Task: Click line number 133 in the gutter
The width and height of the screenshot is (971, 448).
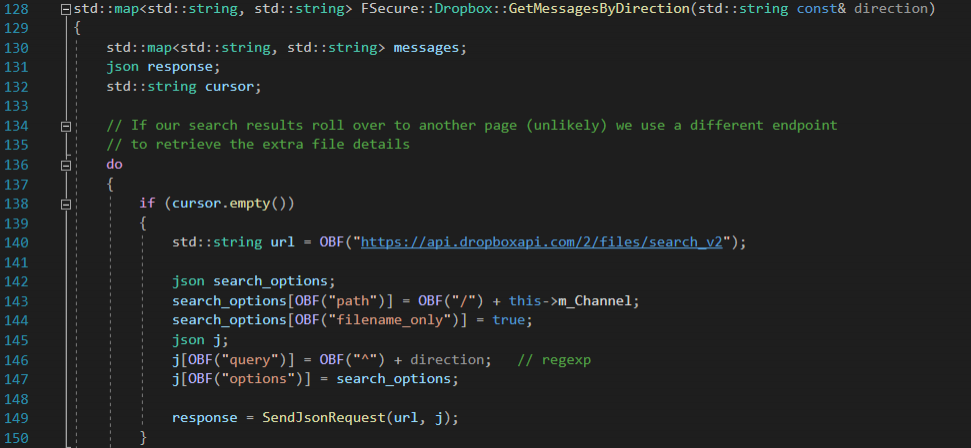Action: pyautogui.click(x=16, y=106)
